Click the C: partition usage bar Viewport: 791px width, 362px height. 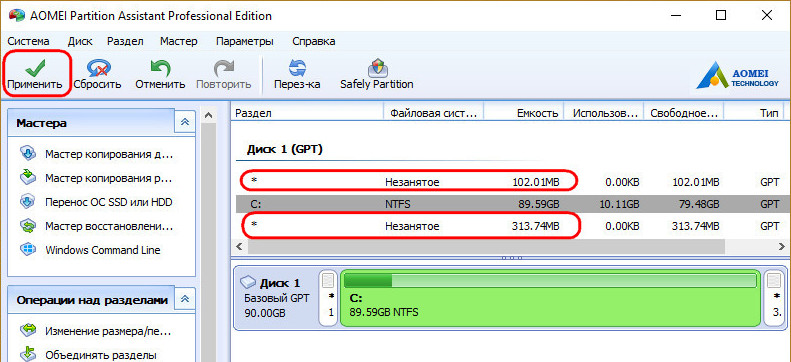(550, 280)
